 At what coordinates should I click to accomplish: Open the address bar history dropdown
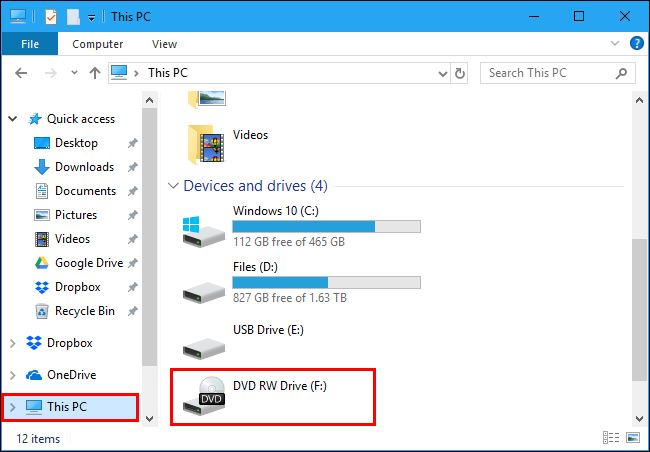coord(442,73)
